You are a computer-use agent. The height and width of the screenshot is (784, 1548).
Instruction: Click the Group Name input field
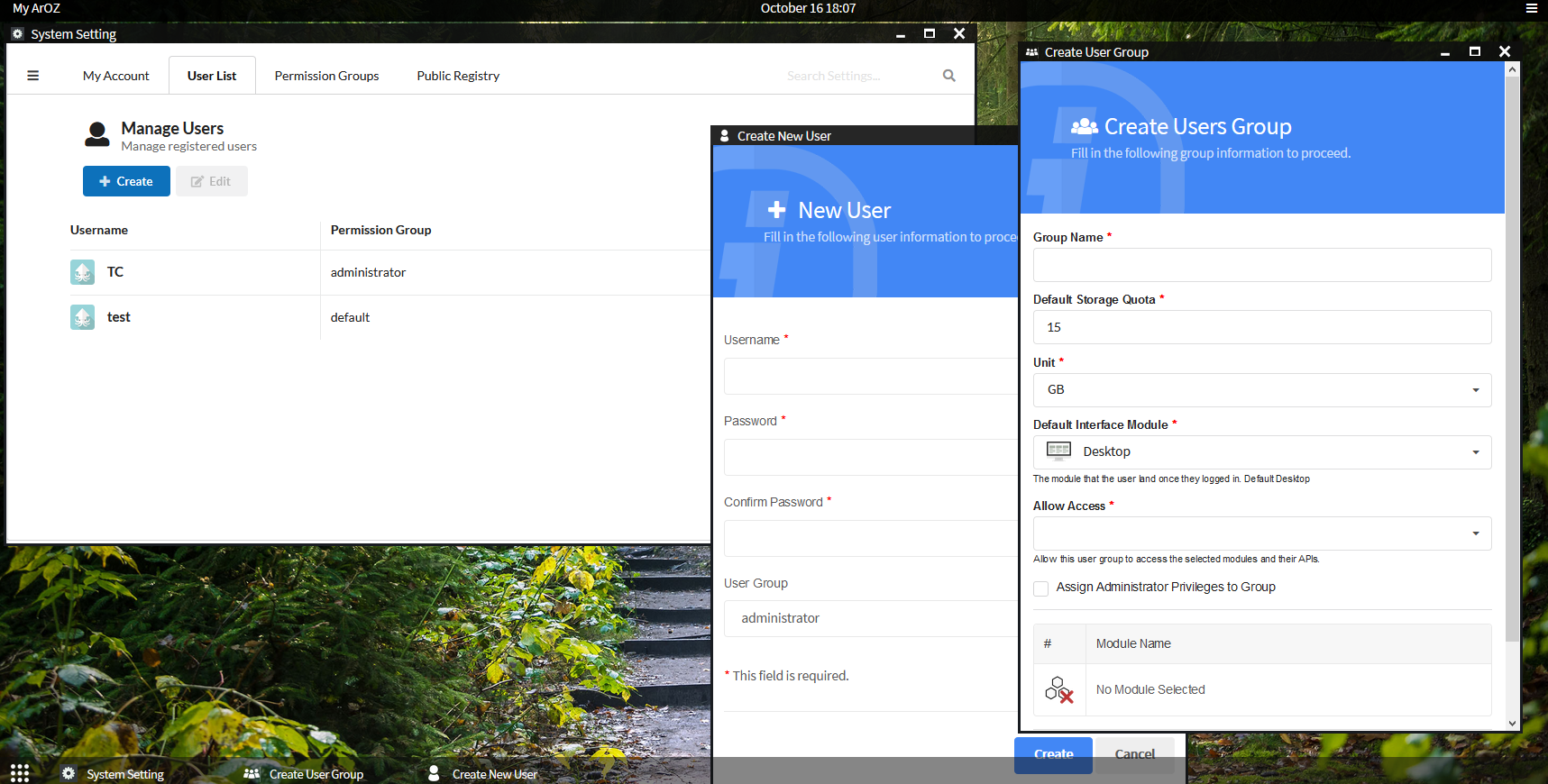point(1261,265)
